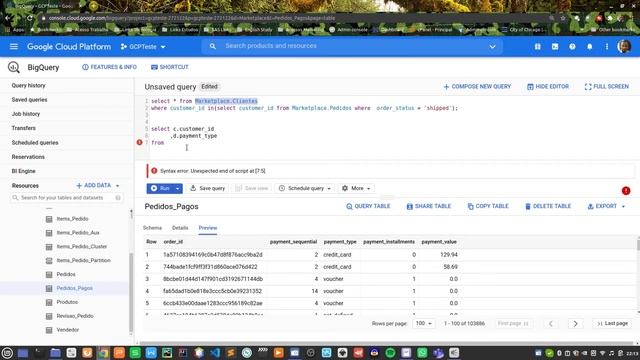Select the Items_Pedido_Partition table
This screenshot has height=360, width=640.
(83, 260)
